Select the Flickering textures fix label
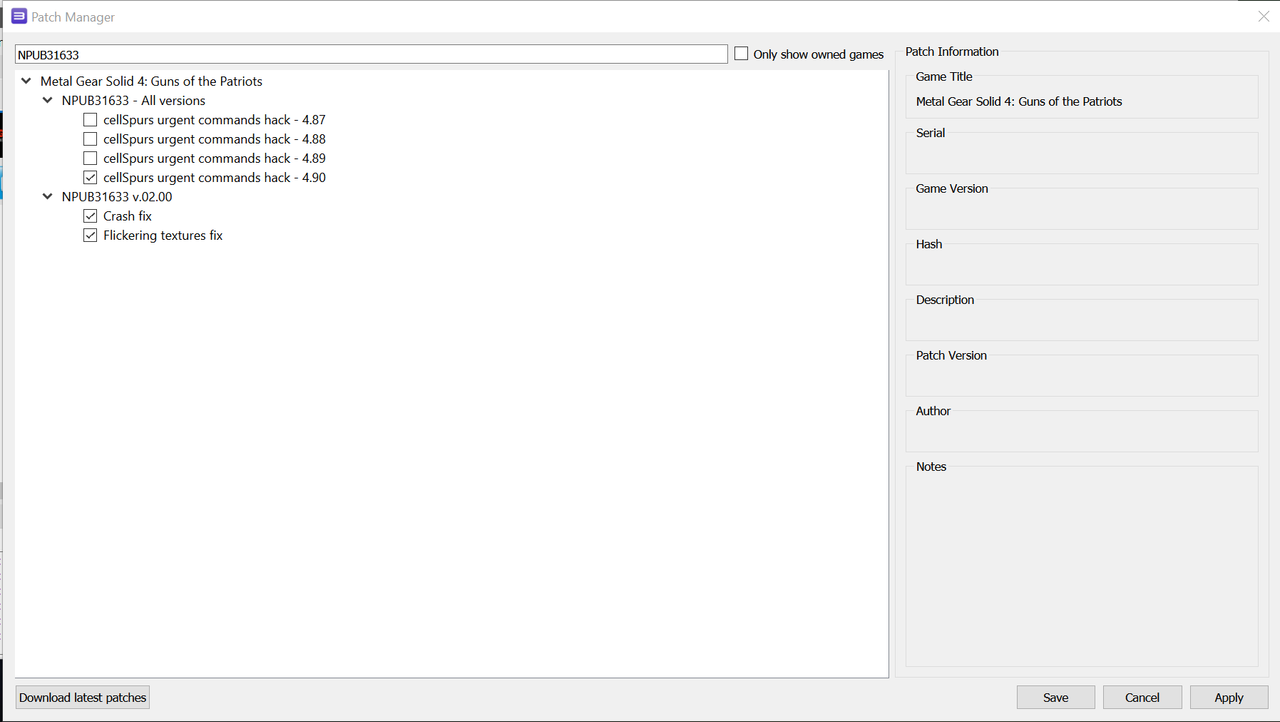Viewport: 1280px width, 722px height. (163, 235)
